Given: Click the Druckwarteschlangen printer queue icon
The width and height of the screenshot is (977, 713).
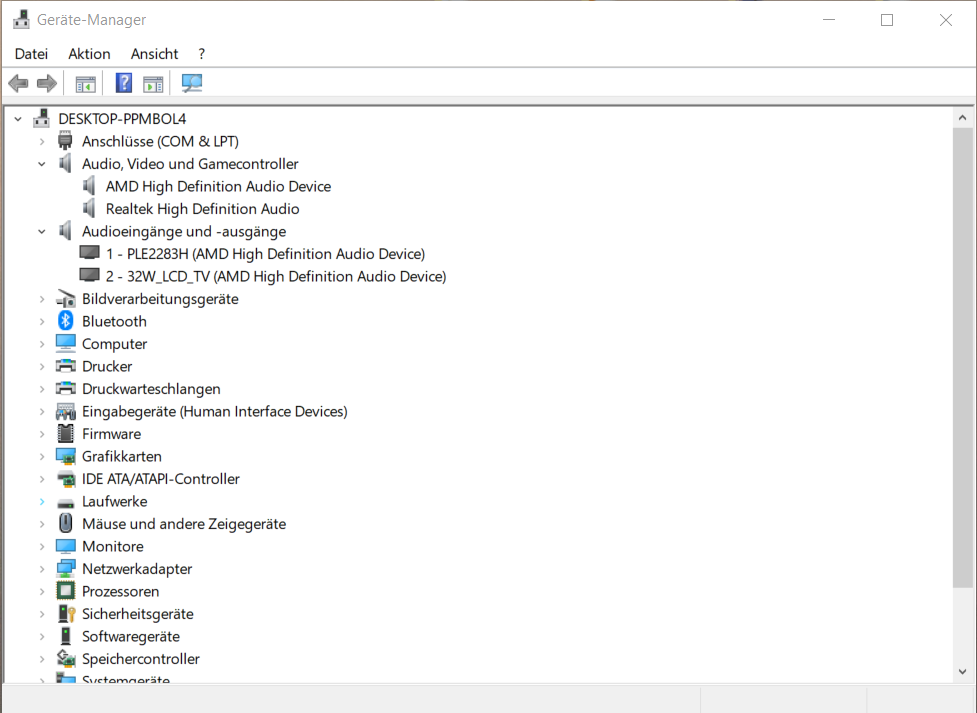Looking at the screenshot, I should 65,388.
